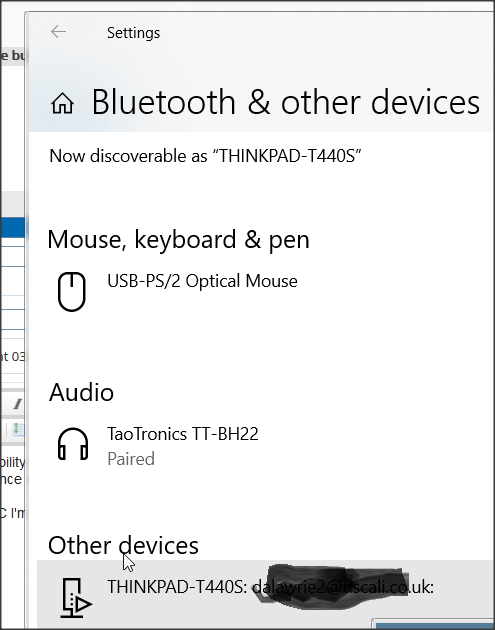Click the green arrow icon in background toolbar
The width and height of the screenshot is (495, 630).
(x=18, y=429)
